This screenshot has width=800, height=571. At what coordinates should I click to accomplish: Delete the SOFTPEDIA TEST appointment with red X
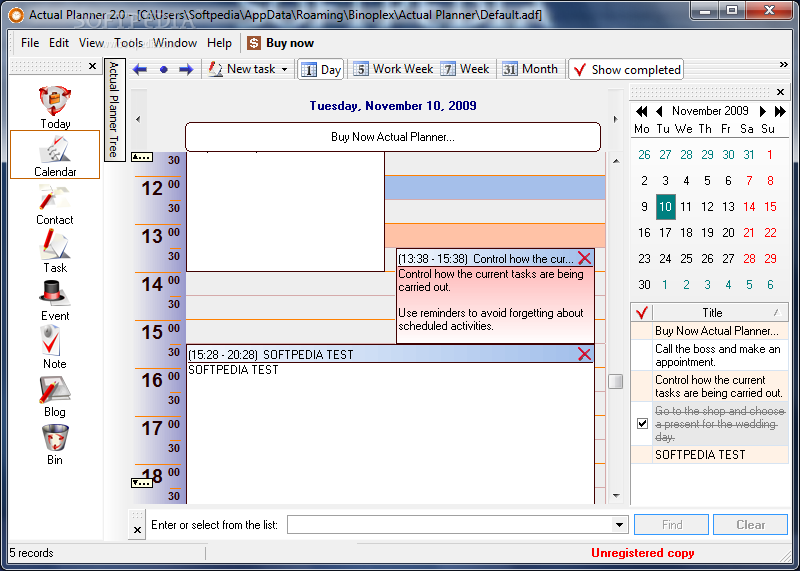point(584,354)
